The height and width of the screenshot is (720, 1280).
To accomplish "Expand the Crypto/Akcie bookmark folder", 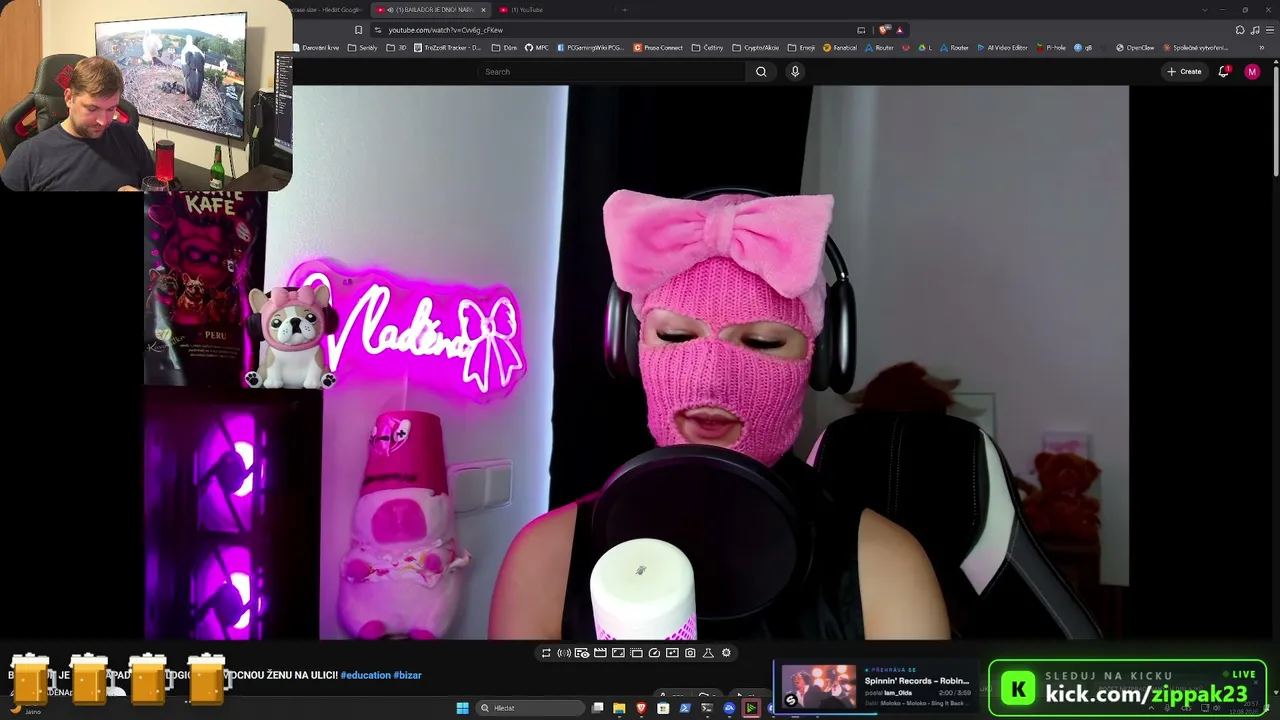I will pyautogui.click(x=755, y=48).
